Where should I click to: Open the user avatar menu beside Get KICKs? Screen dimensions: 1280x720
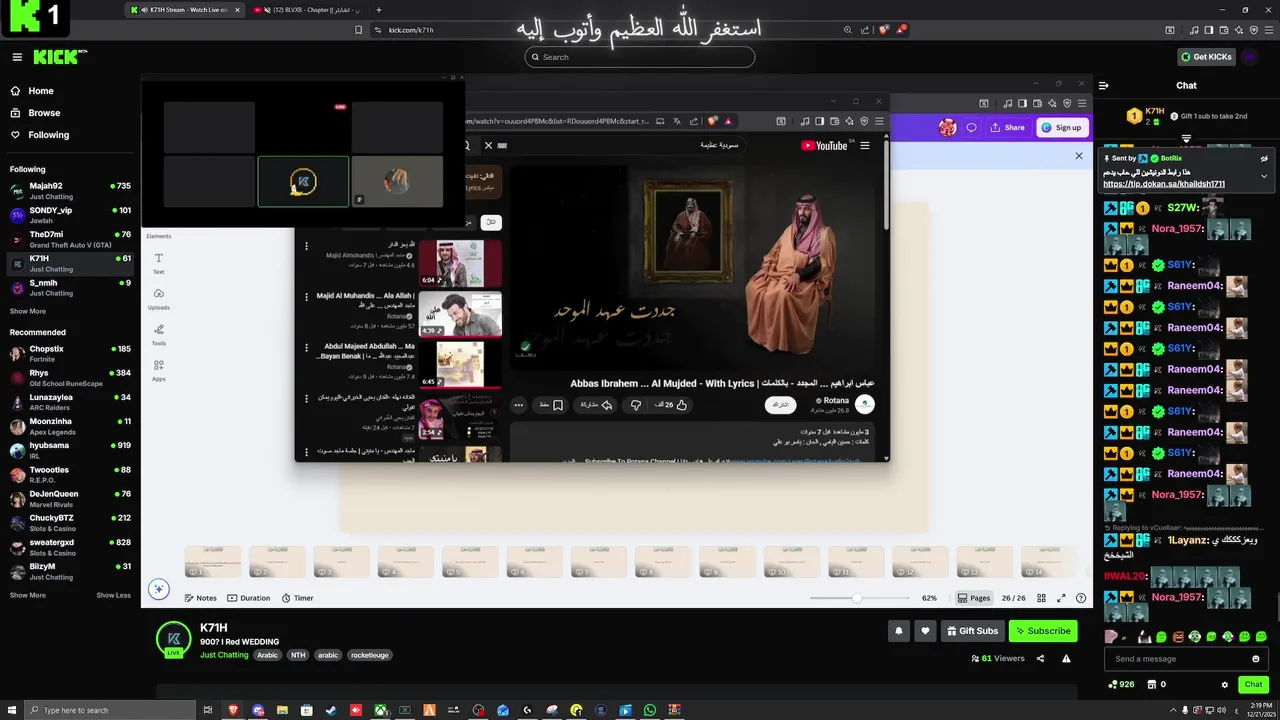click(1250, 57)
